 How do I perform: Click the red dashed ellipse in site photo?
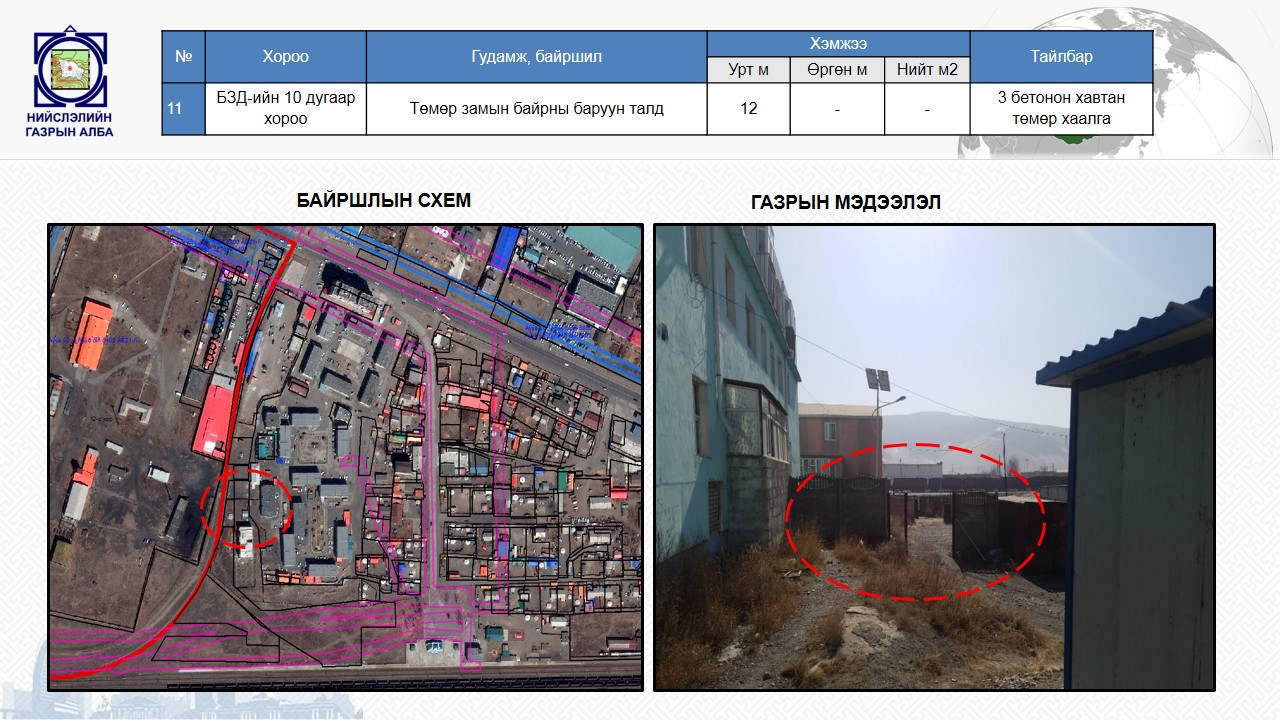(915, 521)
